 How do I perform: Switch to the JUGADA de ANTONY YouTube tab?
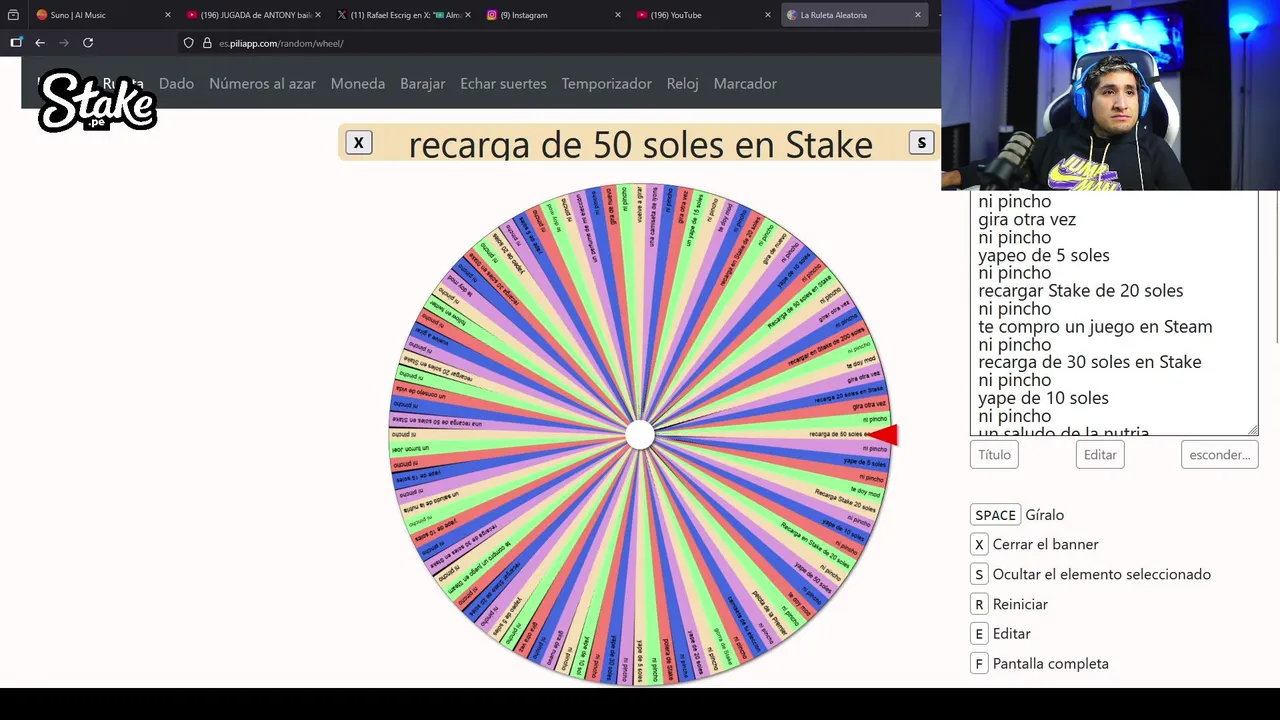253,15
